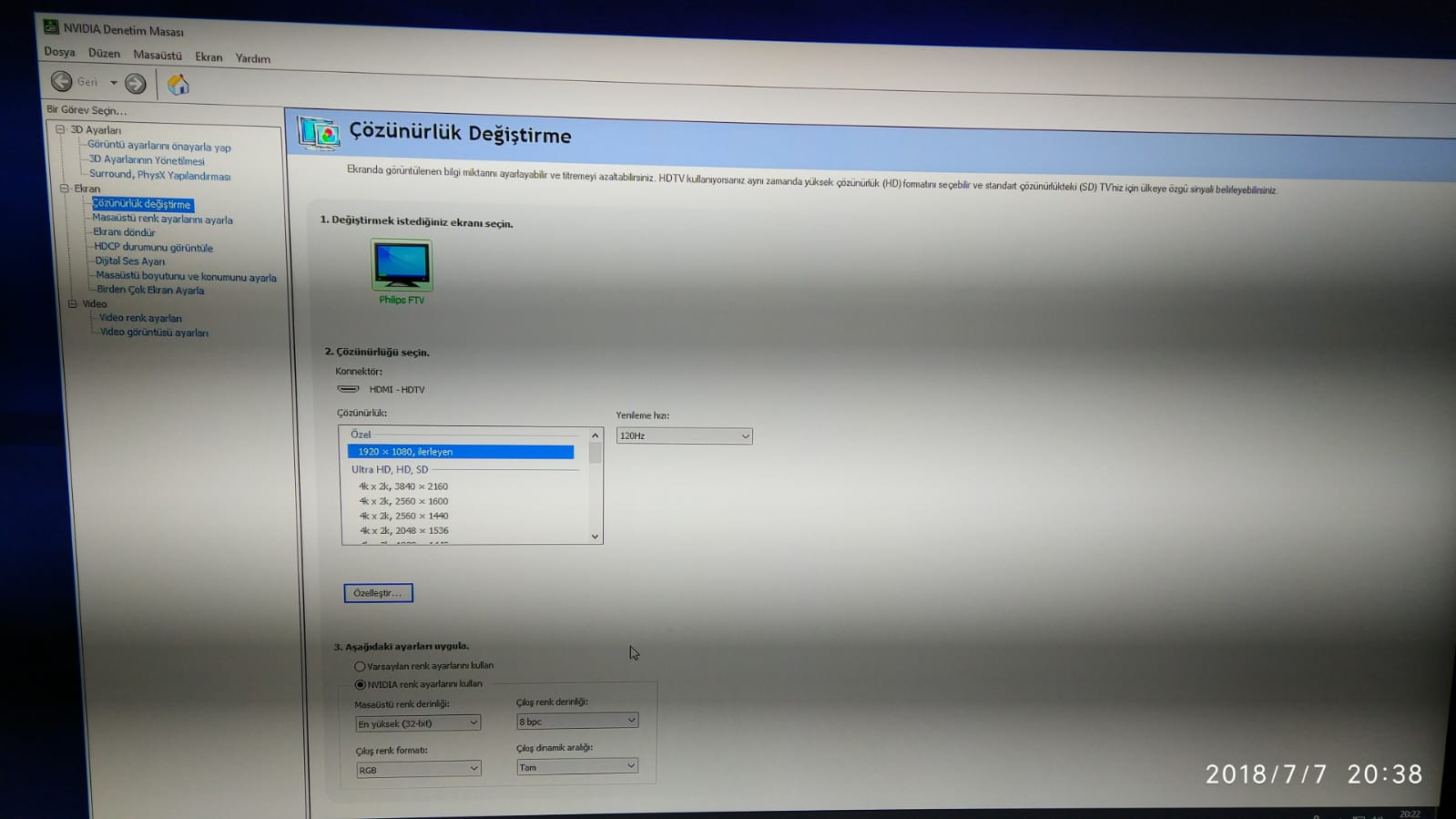Click the Özelleştir... button

click(379, 593)
